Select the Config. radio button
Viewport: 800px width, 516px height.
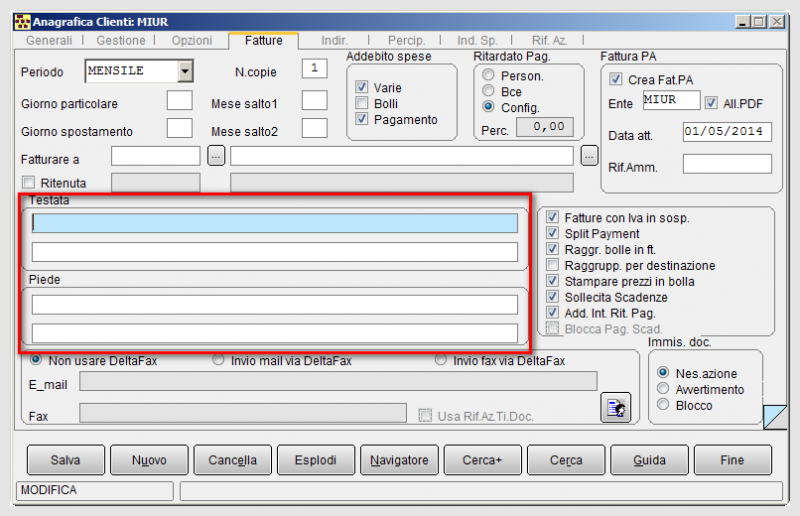pos(488,107)
